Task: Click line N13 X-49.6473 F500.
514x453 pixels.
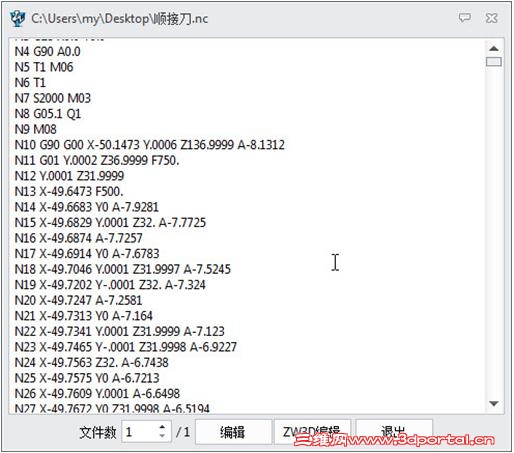Action: [69, 192]
